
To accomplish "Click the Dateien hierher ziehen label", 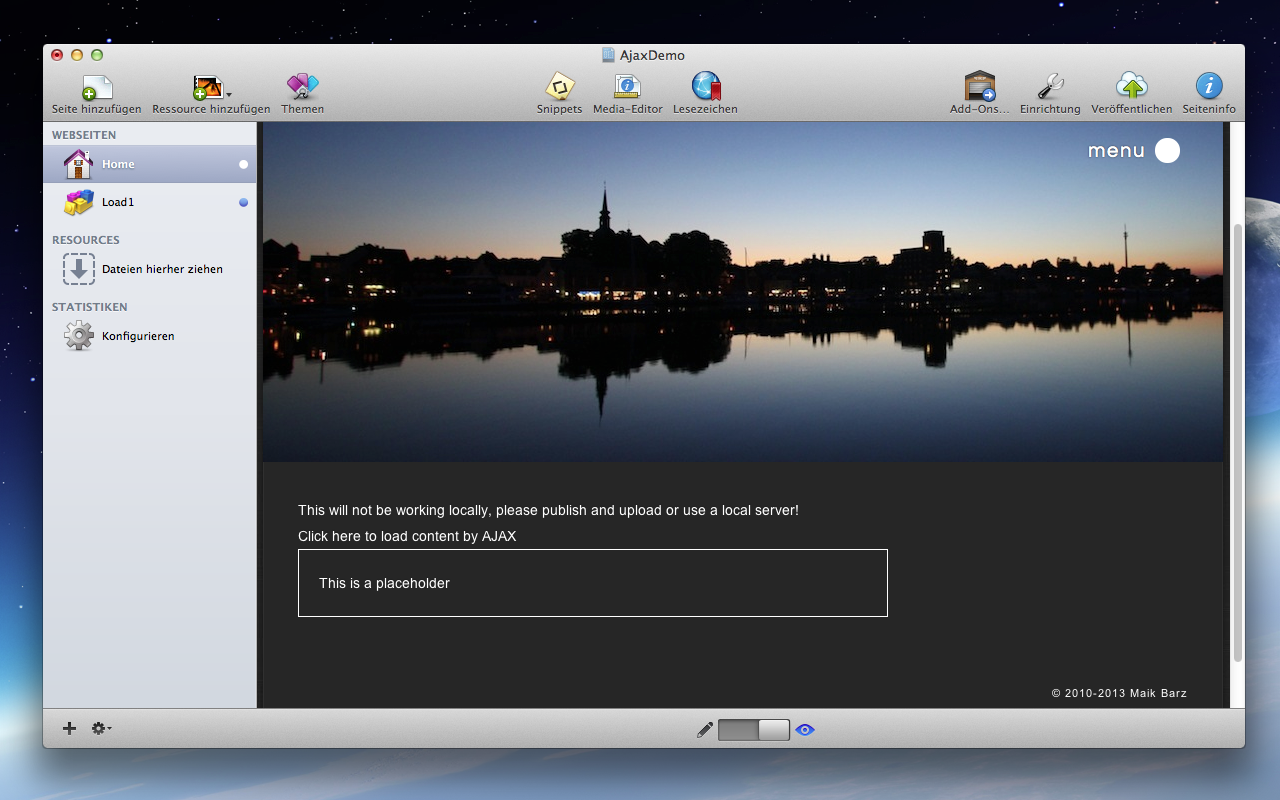I will 162,269.
